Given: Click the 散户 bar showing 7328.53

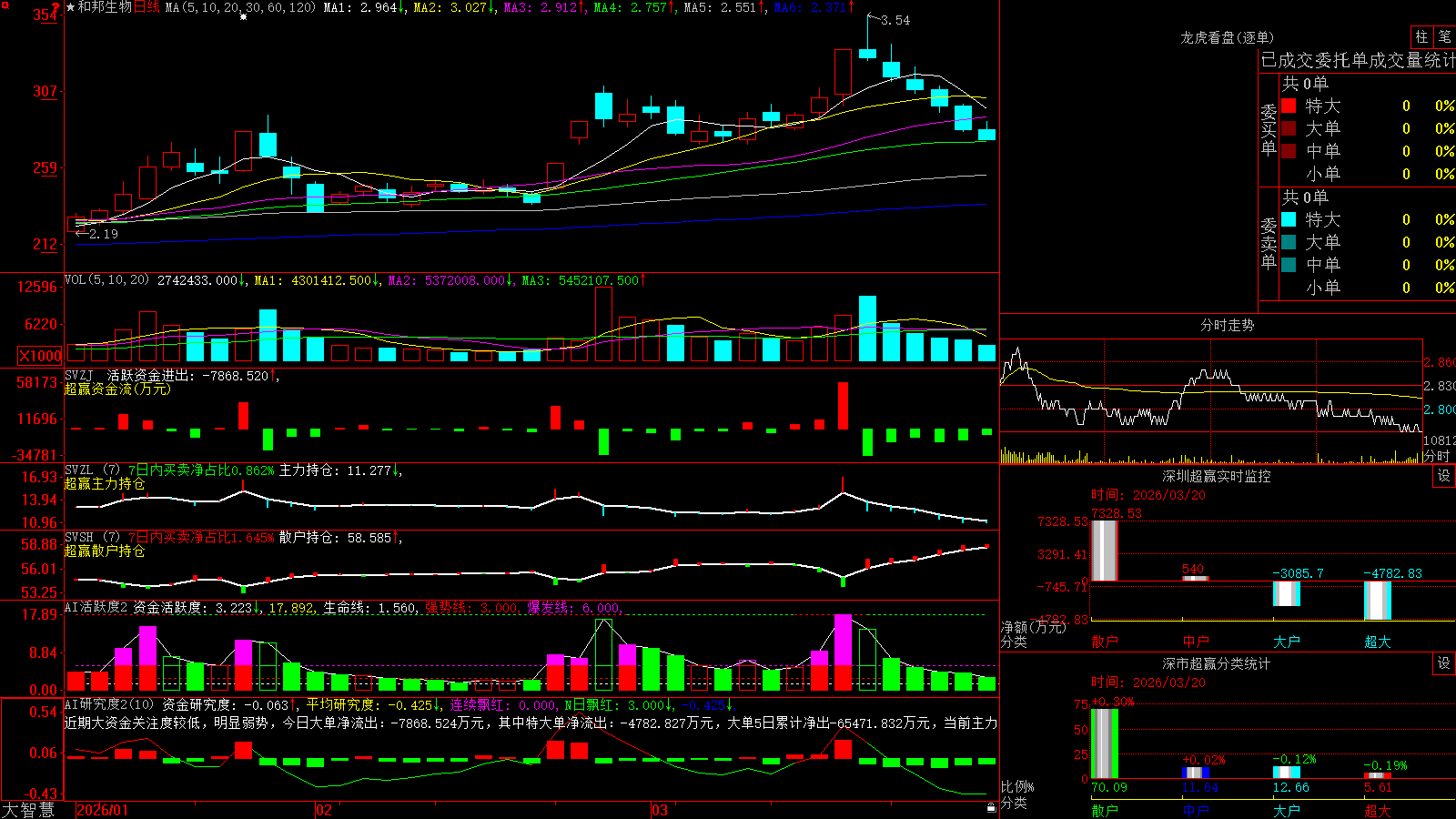Looking at the screenshot, I should click(1104, 551).
